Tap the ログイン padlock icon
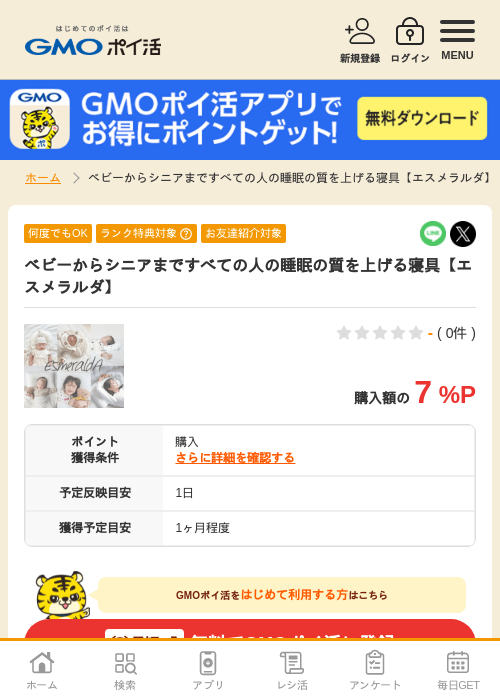Screen dimensions: 500x700 [x=410, y=40]
